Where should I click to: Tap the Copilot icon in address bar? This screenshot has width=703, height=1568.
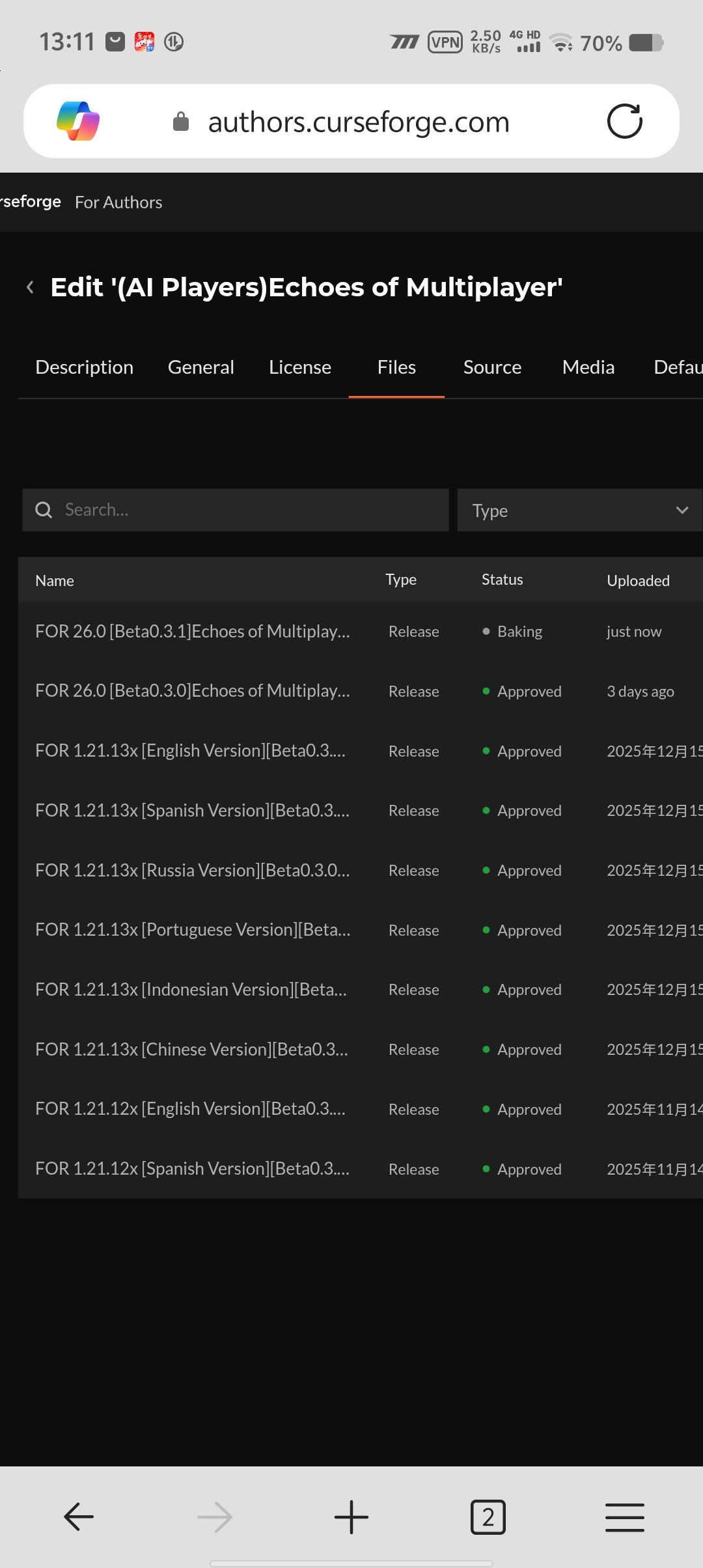tap(78, 121)
